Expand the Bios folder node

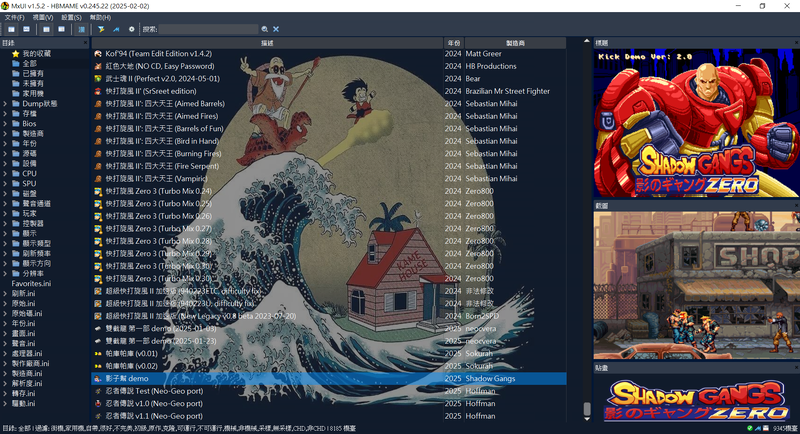pos(5,123)
